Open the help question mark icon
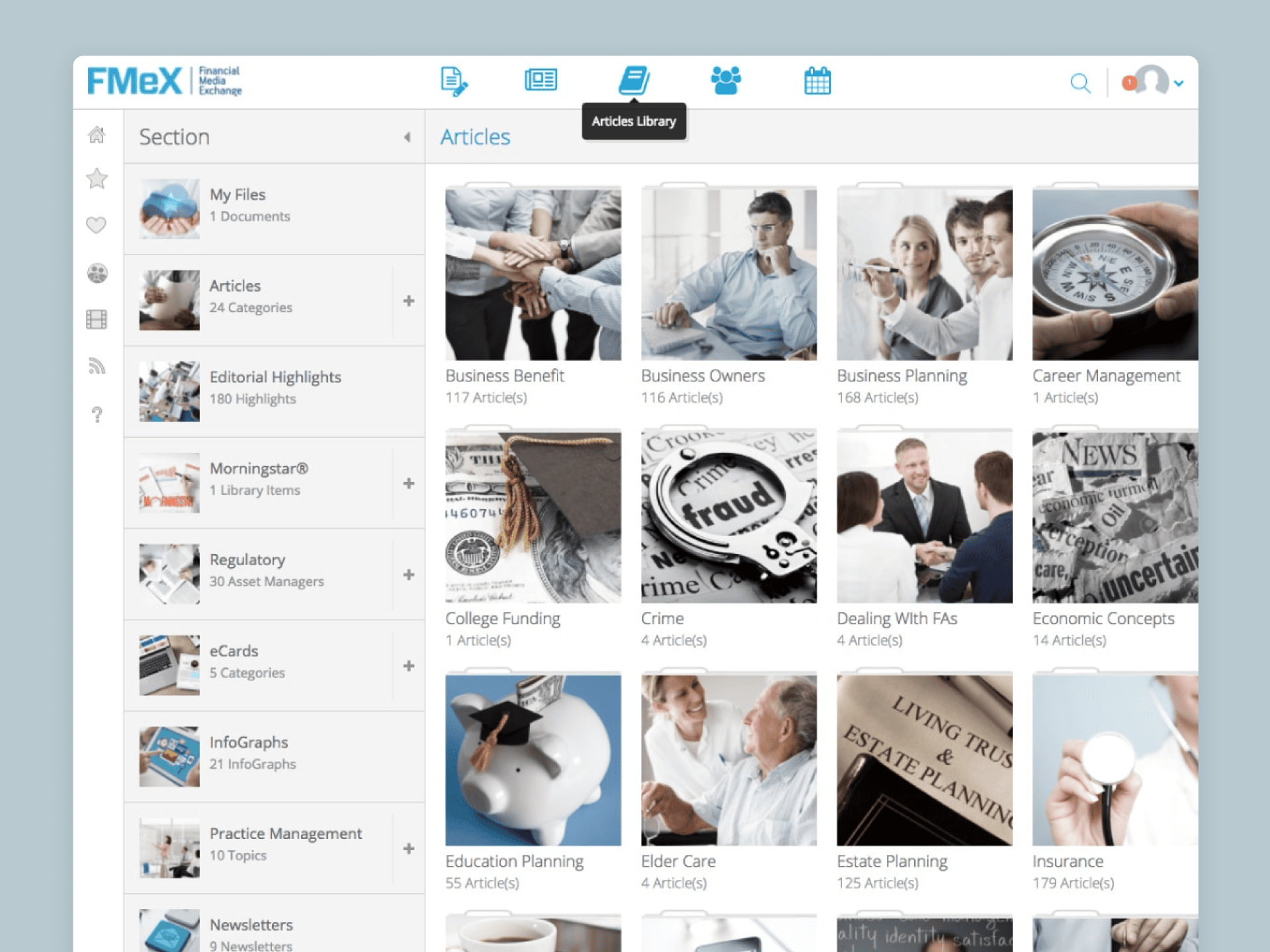This screenshot has width=1270, height=952. click(97, 415)
